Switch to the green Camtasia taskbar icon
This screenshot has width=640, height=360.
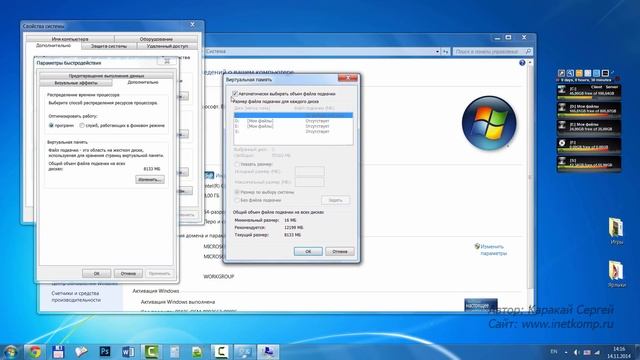coord(151,351)
